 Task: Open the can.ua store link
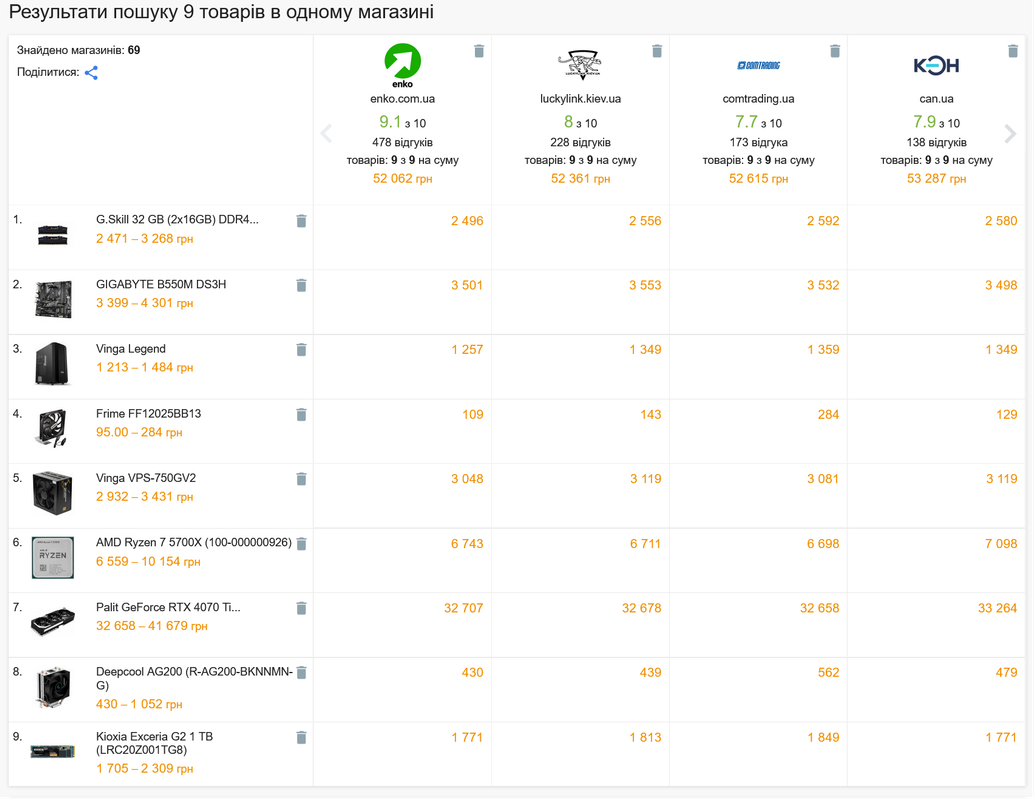pyautogui.click(x=936, y=99)
